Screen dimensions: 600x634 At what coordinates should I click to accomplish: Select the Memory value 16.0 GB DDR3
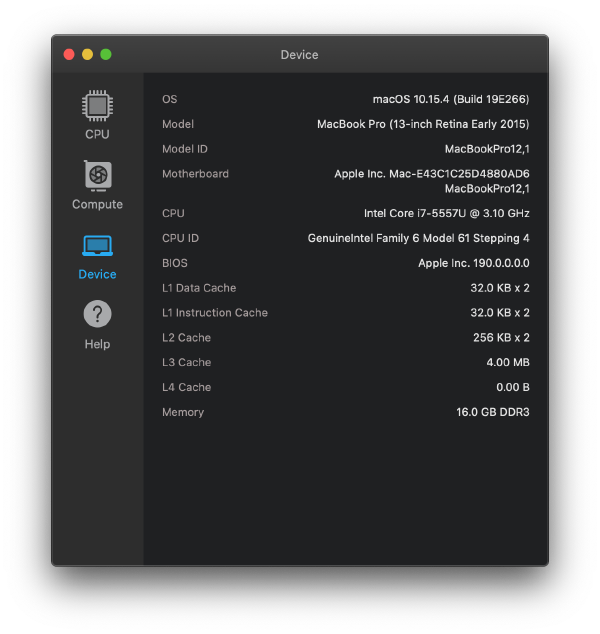coord(493,412)
